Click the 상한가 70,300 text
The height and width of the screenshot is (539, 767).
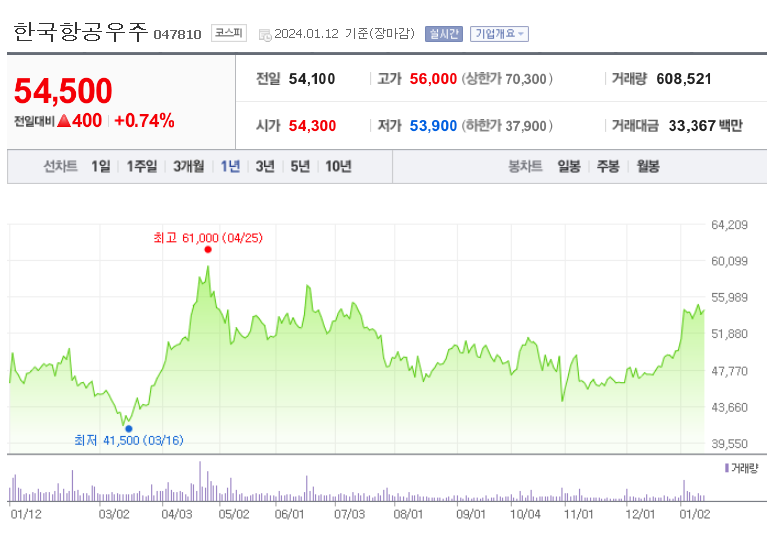pyautogui.click(x=507, y=79)
